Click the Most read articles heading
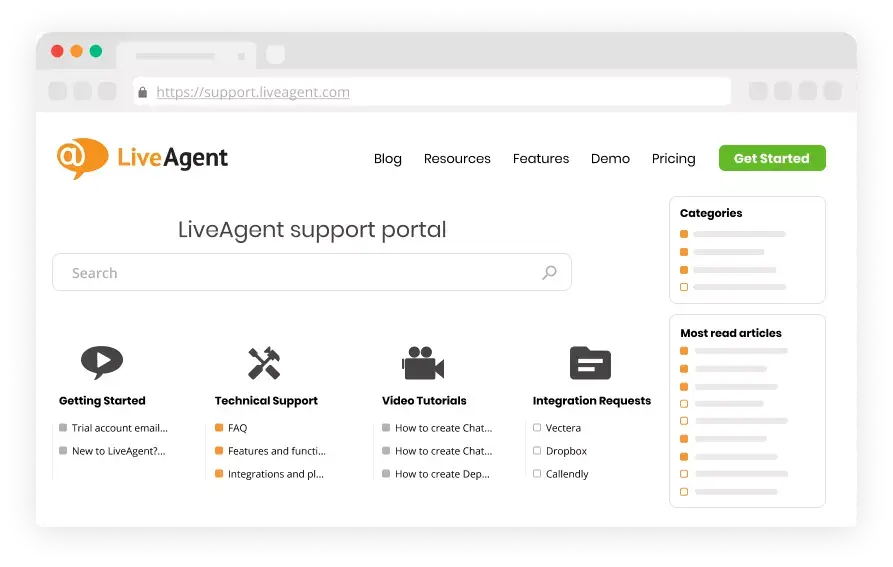Screen dimensions: 893x567 [x=731, y=333]
